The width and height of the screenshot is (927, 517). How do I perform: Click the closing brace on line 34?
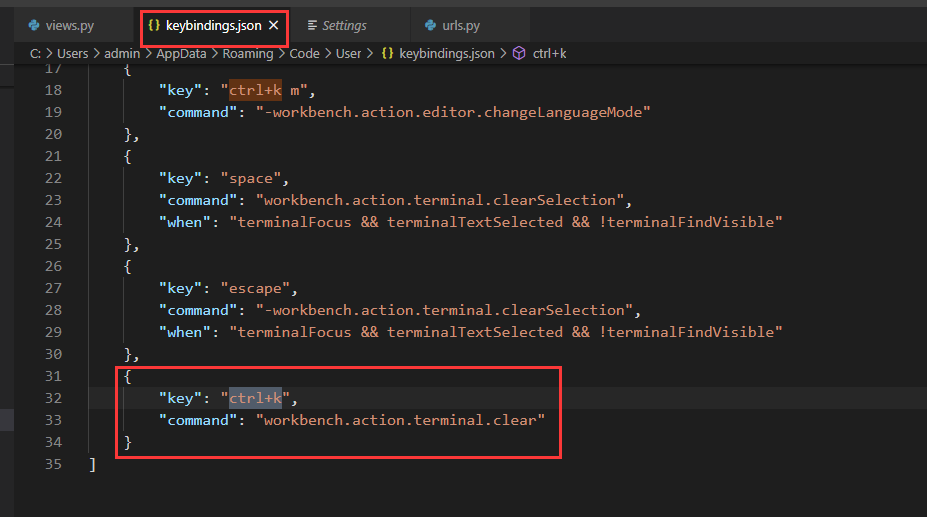click(127, 442)
